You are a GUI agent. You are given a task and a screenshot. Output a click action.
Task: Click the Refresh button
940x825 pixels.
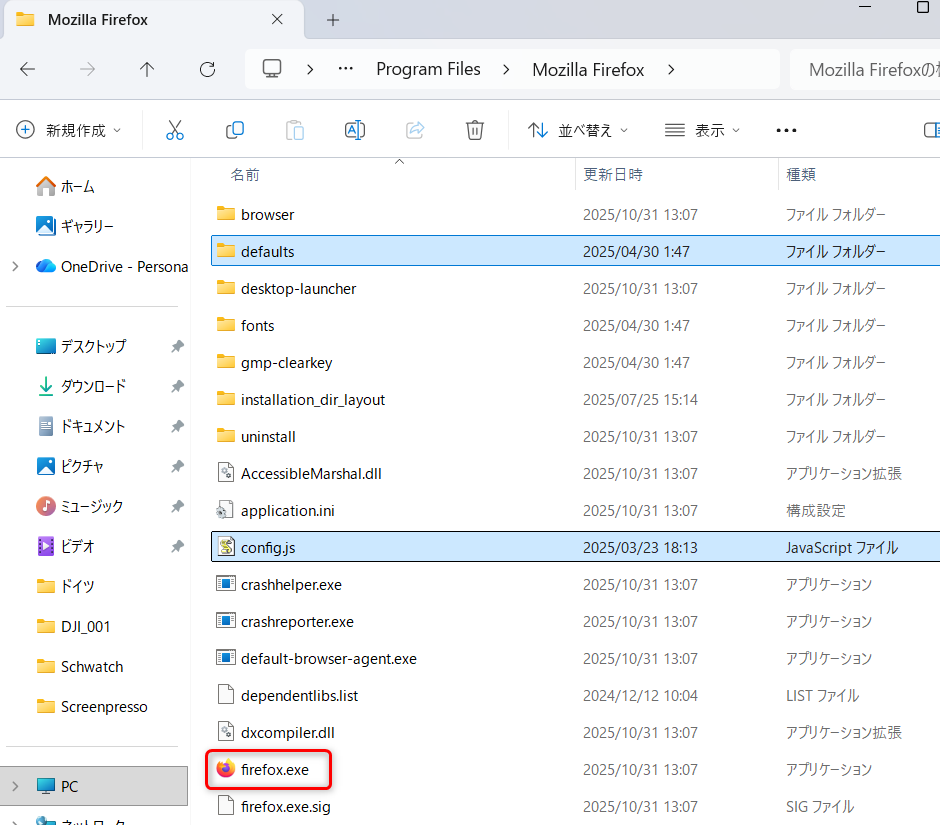(x=207, y=69)
